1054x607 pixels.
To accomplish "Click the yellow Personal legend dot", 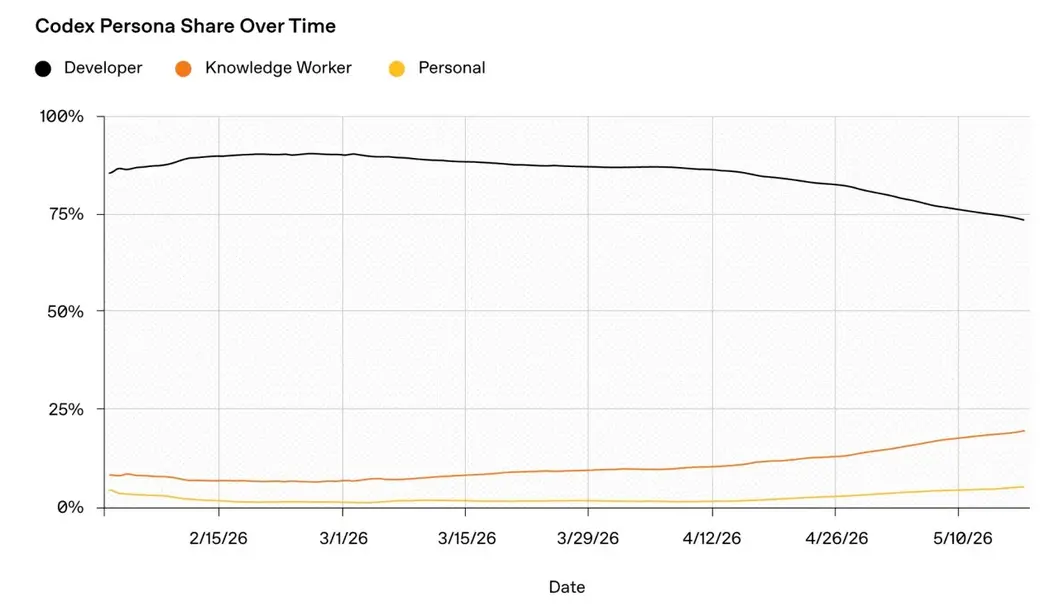I will (x=397, y=69).
